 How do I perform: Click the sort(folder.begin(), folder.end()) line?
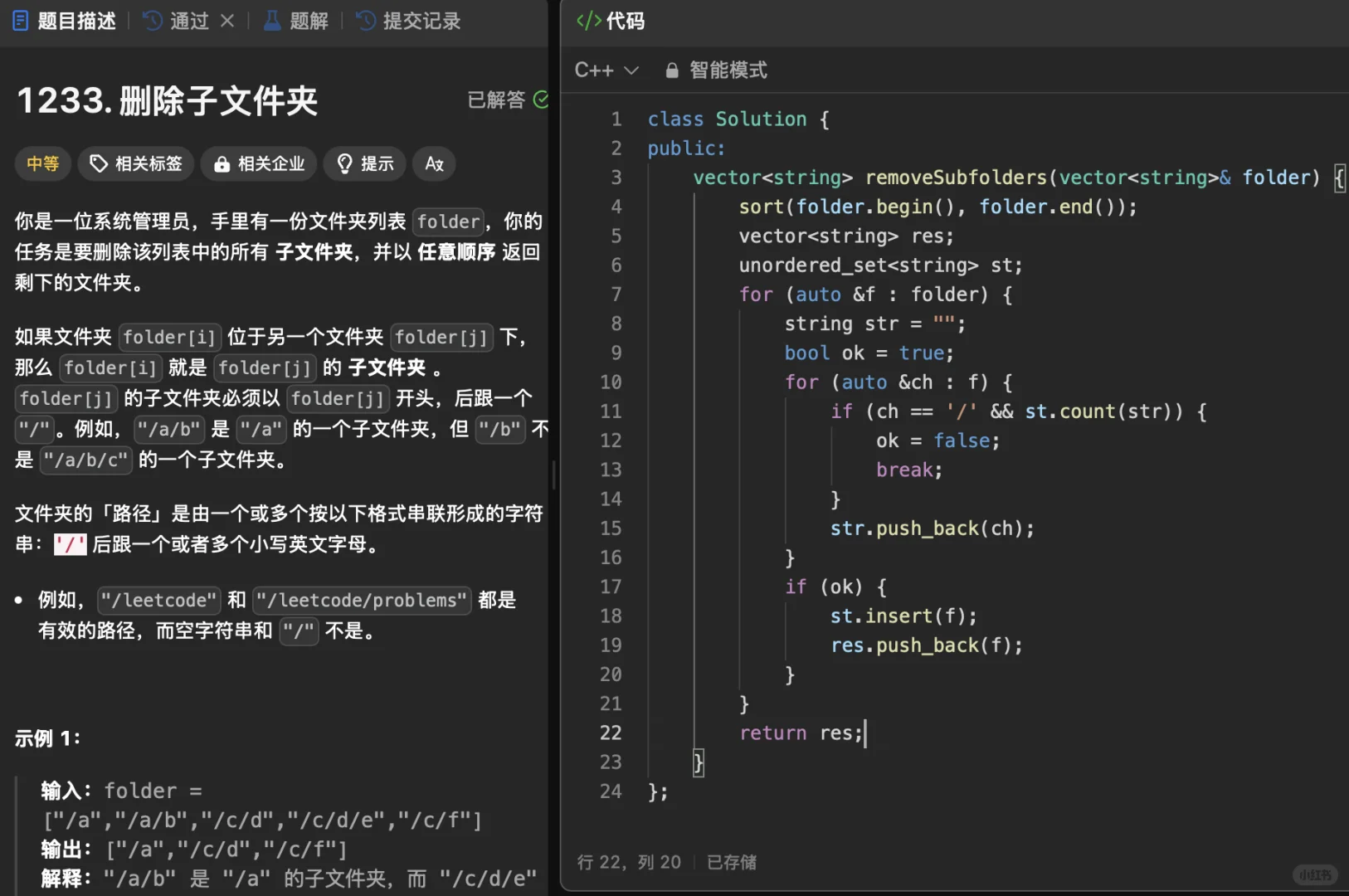(x=938, y=207)
